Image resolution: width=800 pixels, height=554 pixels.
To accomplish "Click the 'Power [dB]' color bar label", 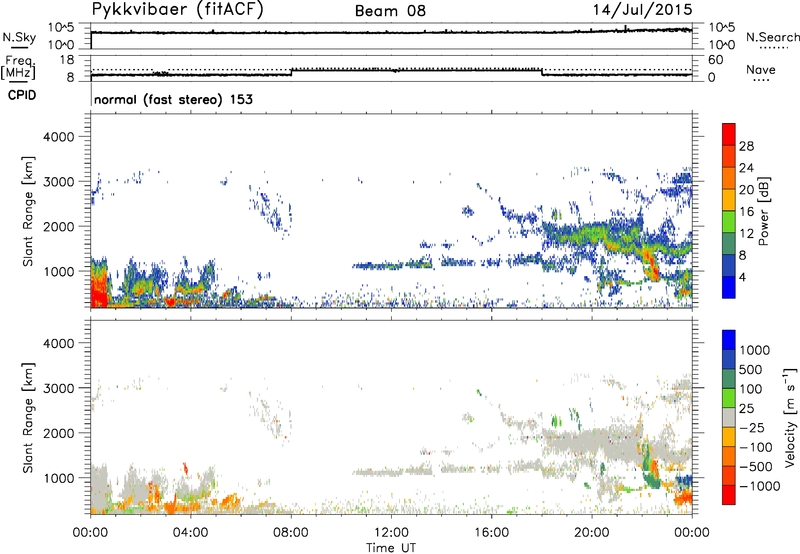I will coord(763,211).
